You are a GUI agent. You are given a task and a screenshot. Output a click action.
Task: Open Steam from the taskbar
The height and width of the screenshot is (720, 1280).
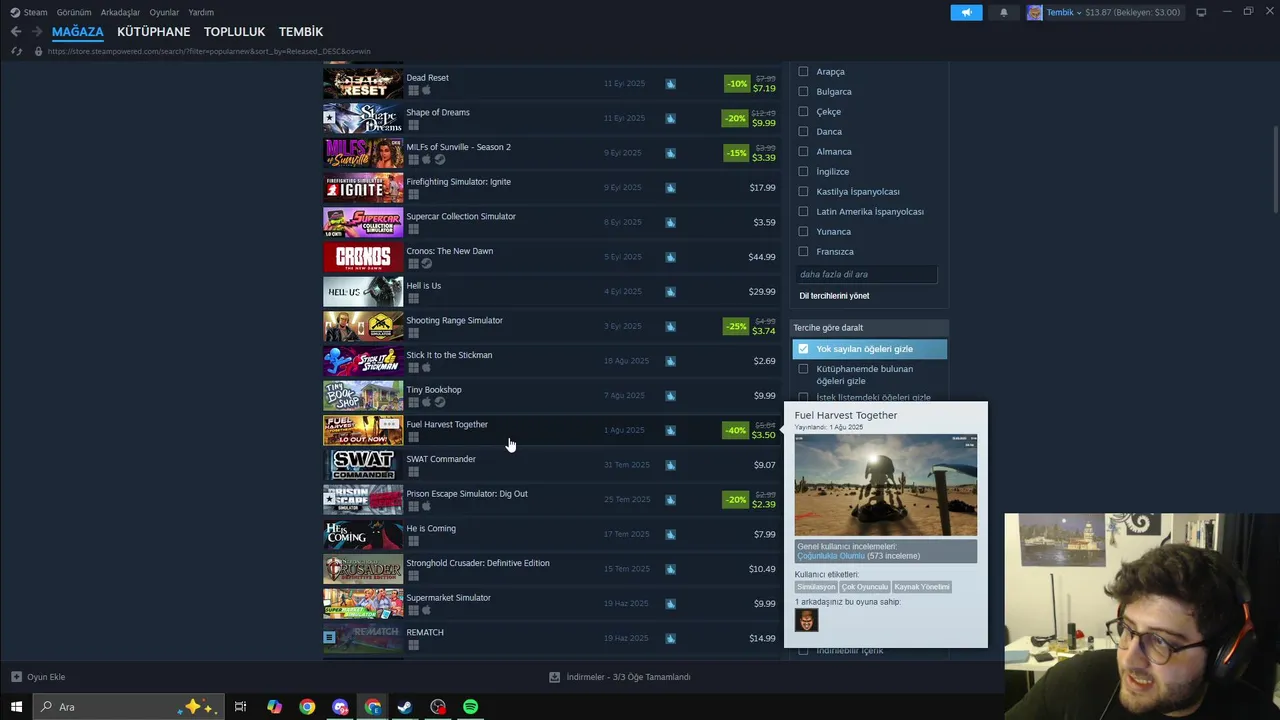pyautogui.click(x=405, y=707)
